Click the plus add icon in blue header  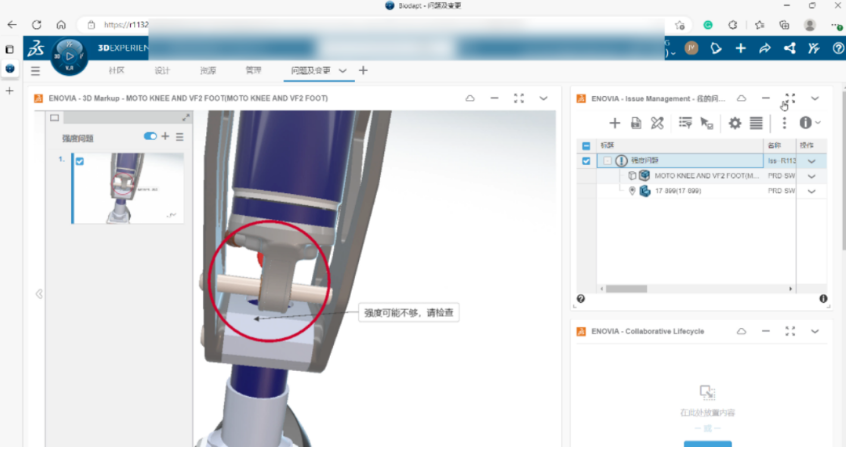point(741,49)
